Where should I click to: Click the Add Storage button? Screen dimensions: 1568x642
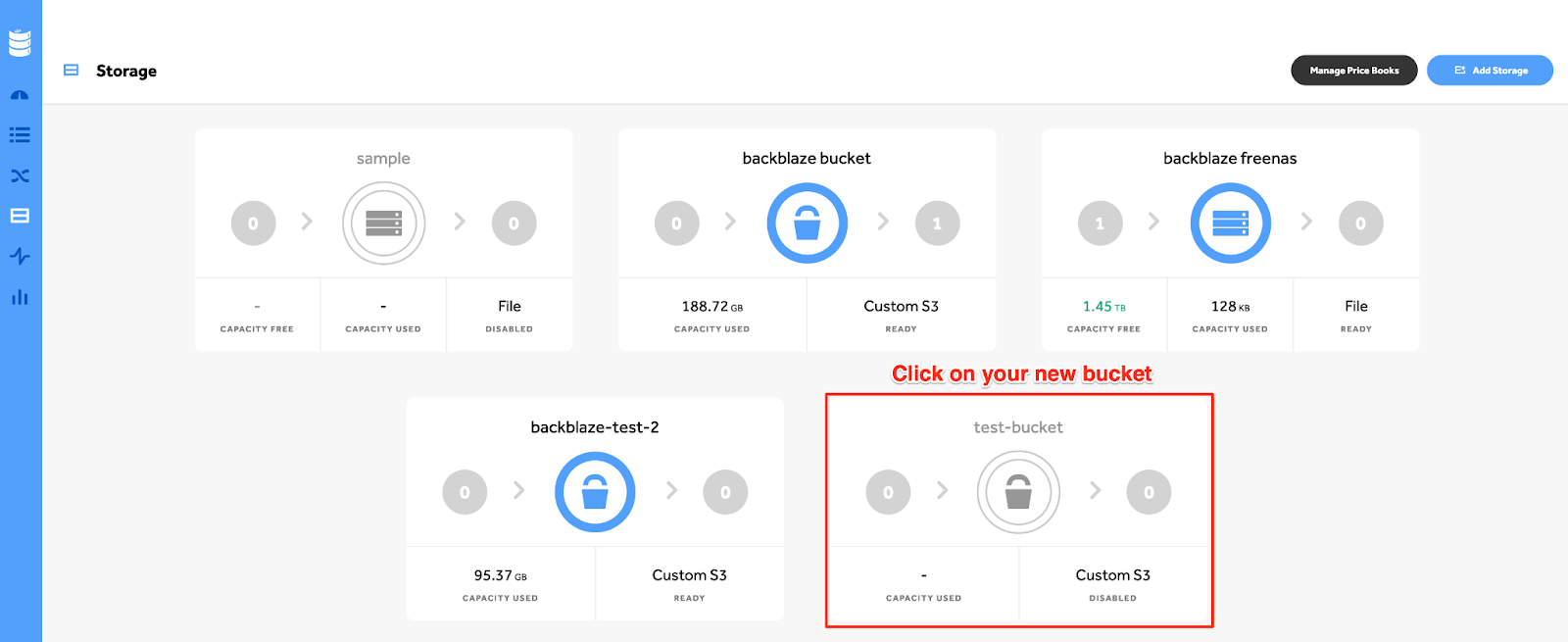point(1490,71)
